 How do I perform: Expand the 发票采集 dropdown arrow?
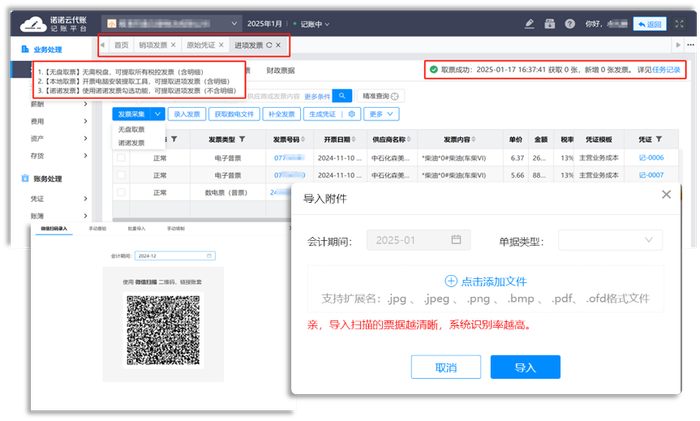[x=158, y=114]
